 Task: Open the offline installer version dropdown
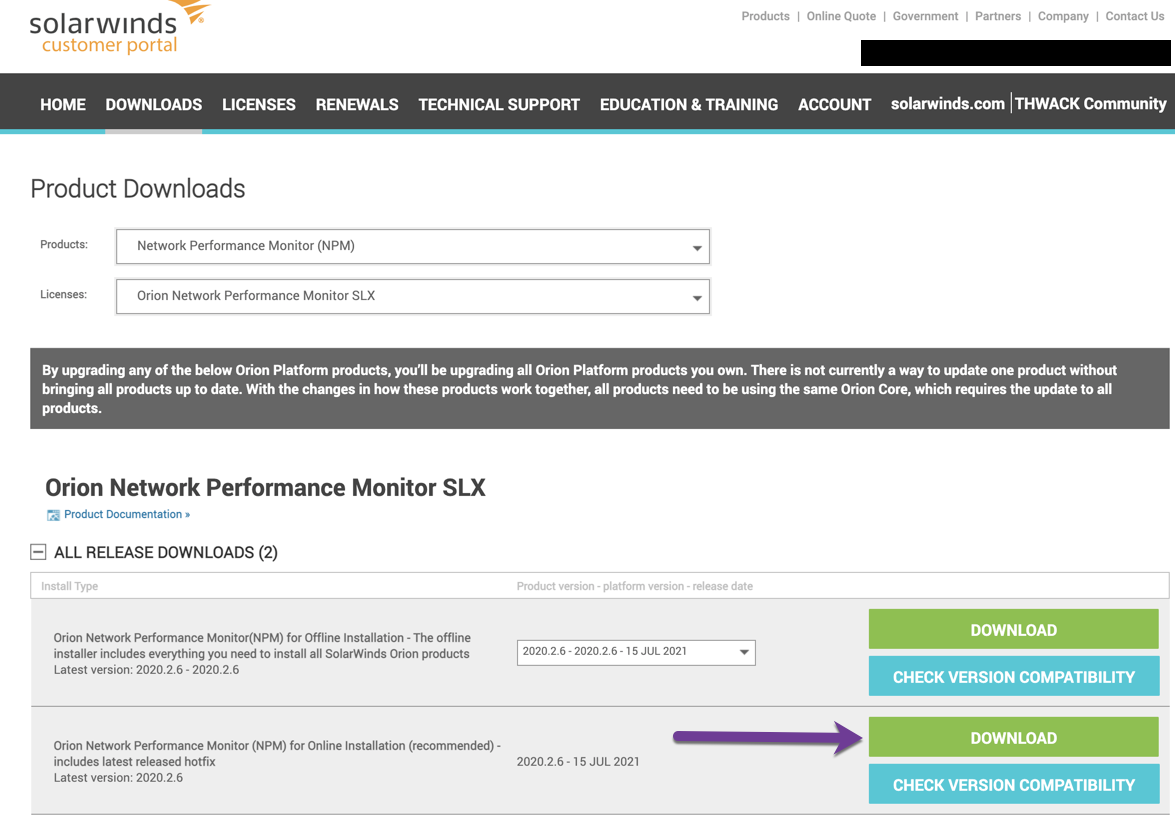pos(636,652)
